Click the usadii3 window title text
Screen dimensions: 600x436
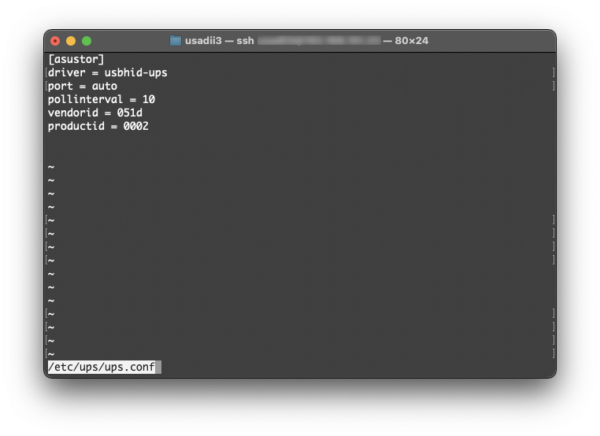pos(204,41)
